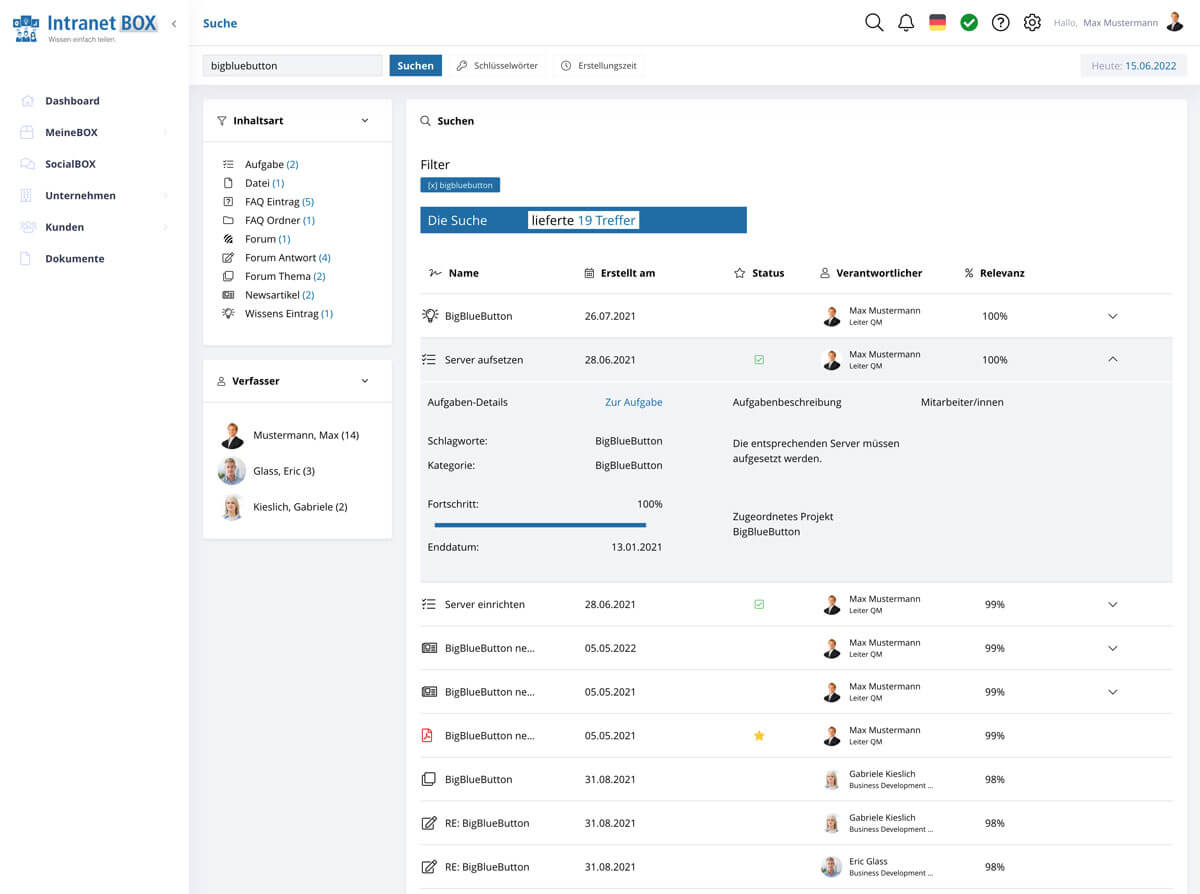Viewport: 1200px width, 894px height.
Task: Click the Kunden people icon
Action: (27, 227)
